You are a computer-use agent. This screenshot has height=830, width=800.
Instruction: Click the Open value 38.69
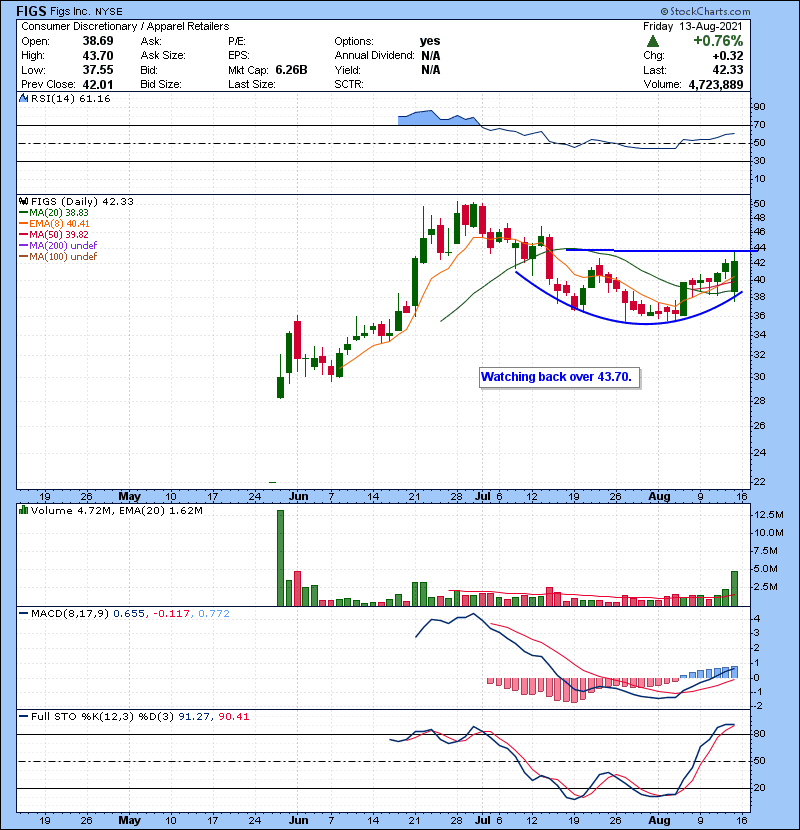tap(98, 41)
